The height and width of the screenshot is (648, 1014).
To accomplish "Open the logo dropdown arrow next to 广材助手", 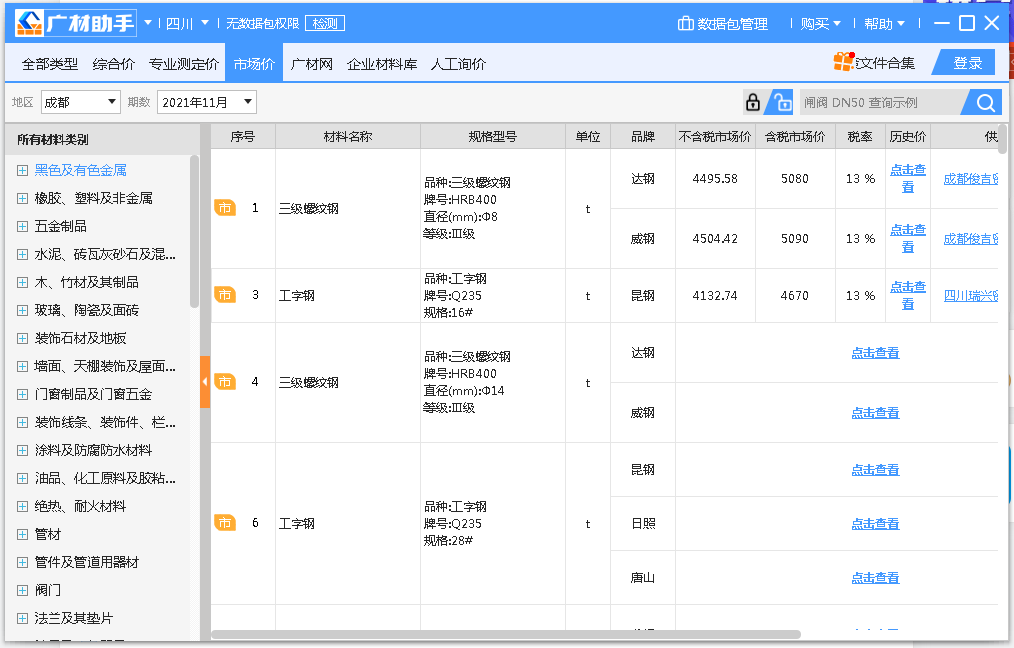I will click(x=147, y=23).
